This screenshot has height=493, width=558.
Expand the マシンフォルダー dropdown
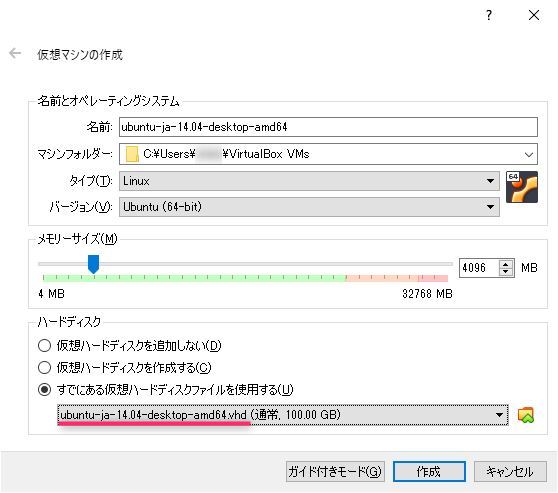[528, 154]
